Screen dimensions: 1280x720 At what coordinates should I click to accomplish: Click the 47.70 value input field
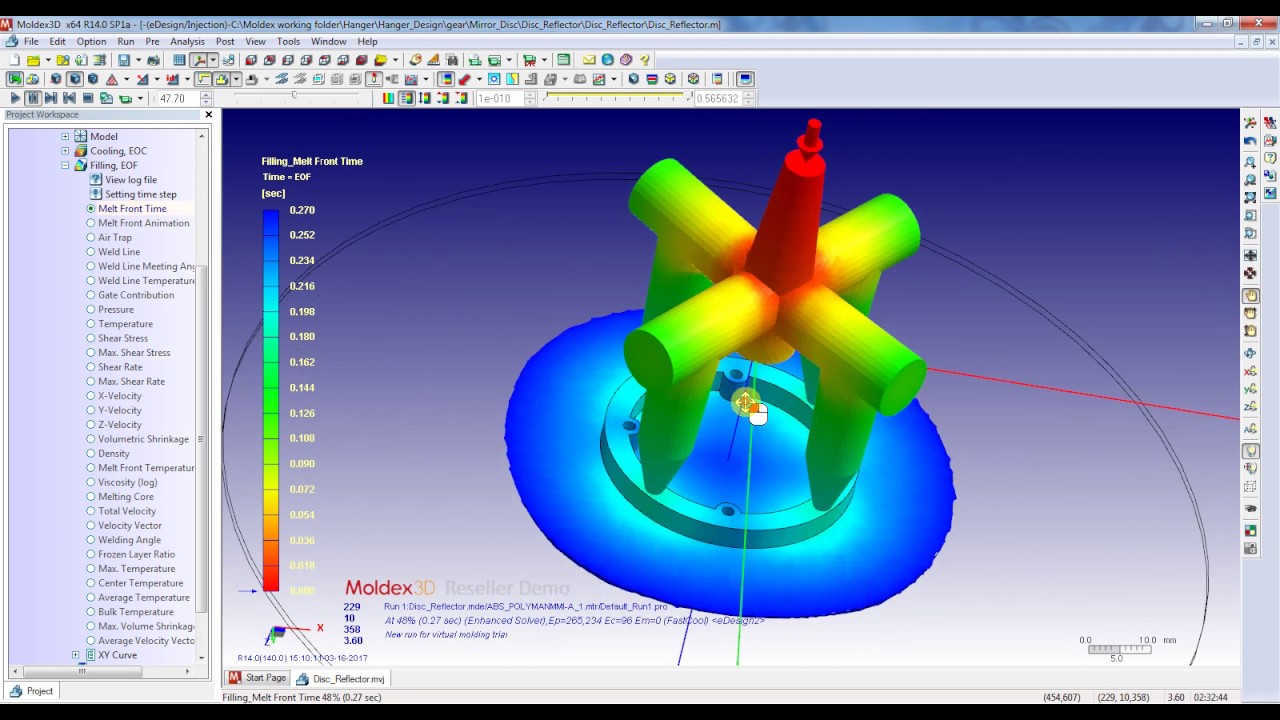(x=178, y=98)
